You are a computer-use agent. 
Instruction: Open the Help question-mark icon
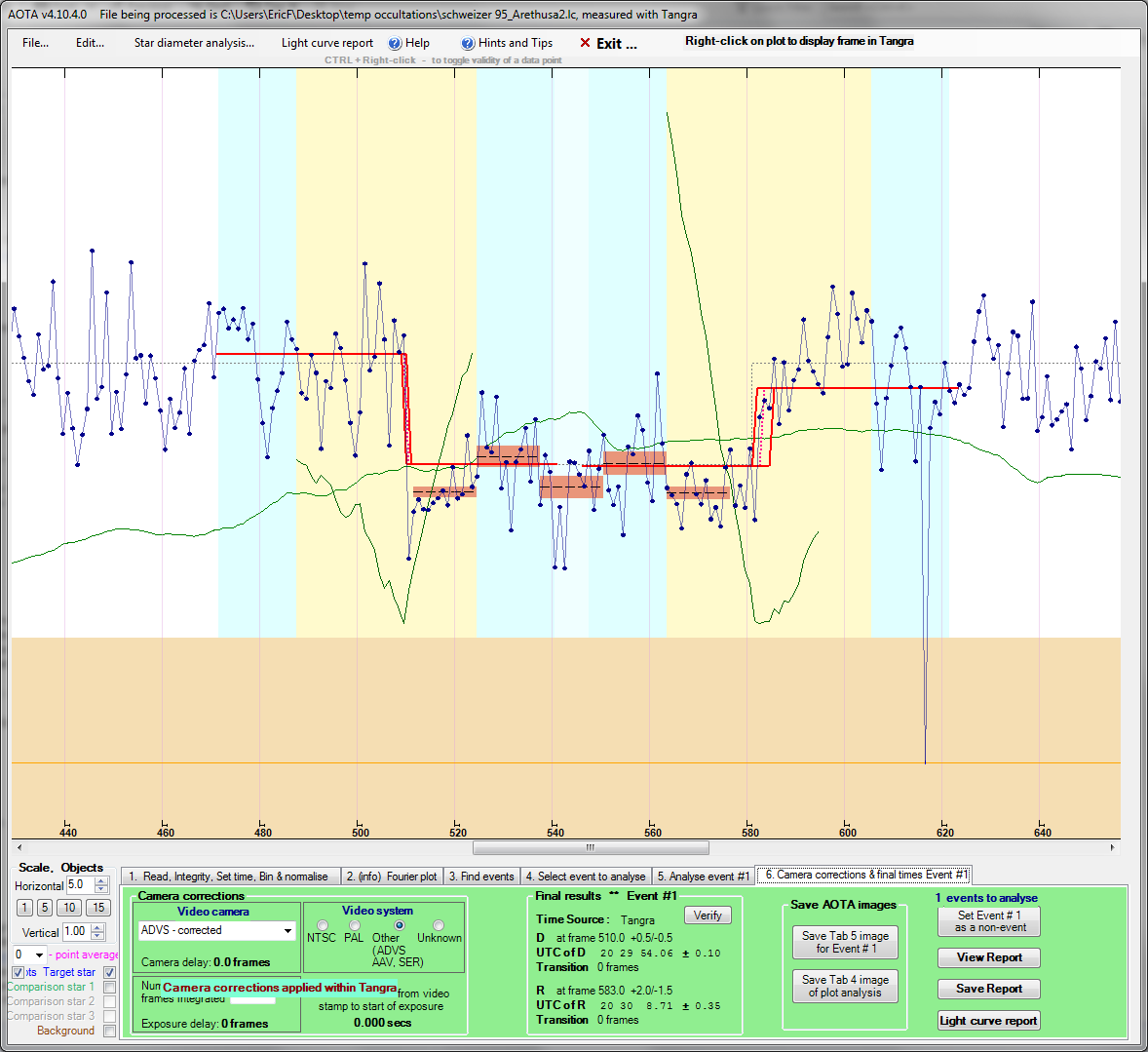click(395, 44)
